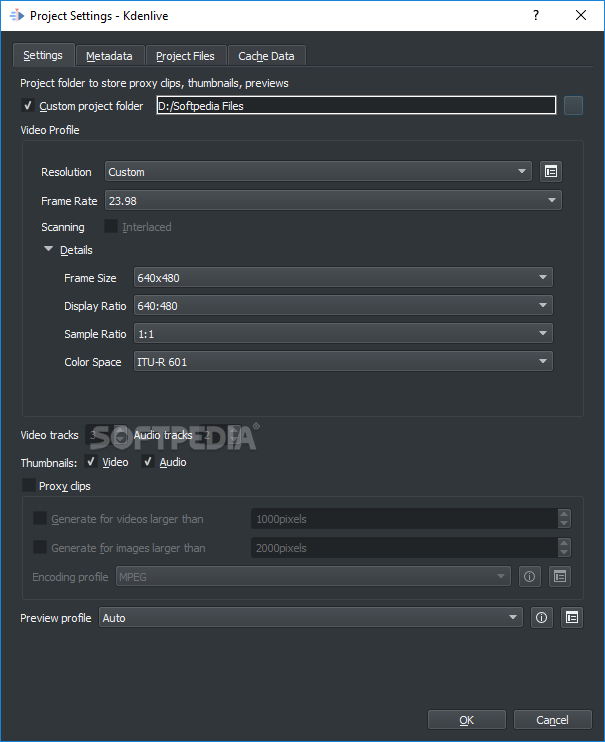Open the Frame Rate dropdown showing 23.98
This screenshot has height=742, width=605.
(333, 201)
